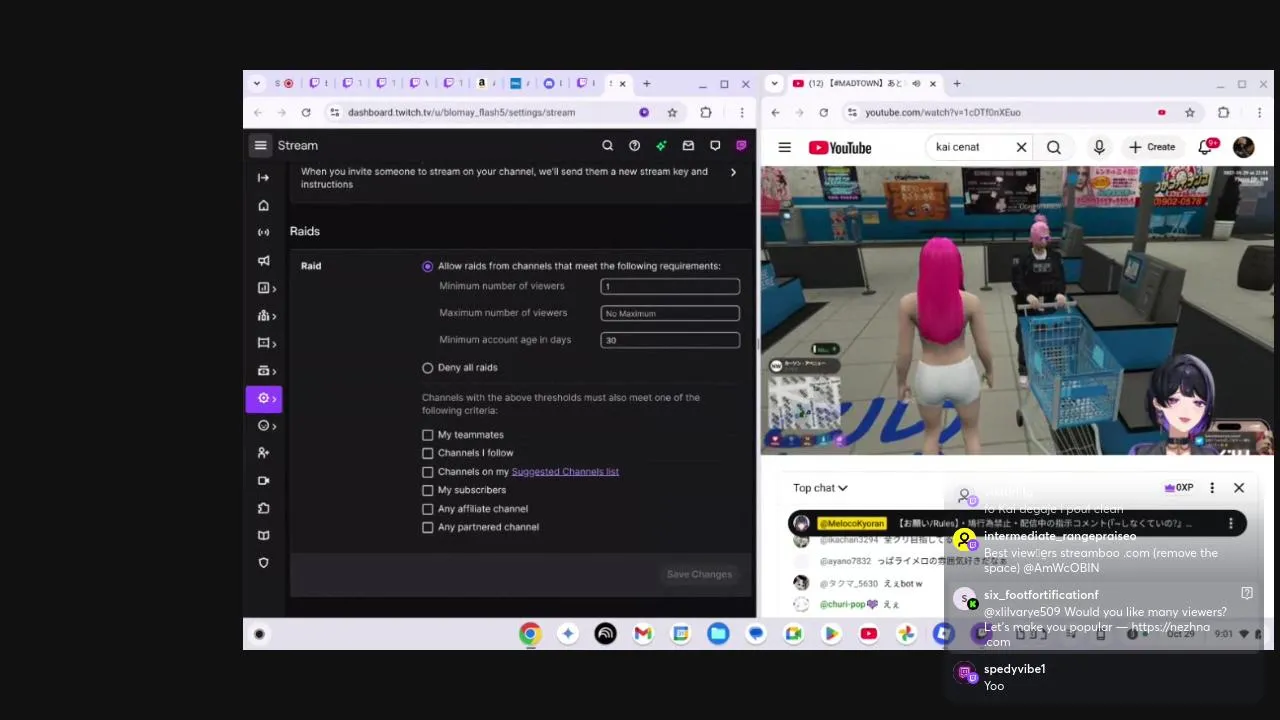Go to the Home icon in sidebar
Screen dimensions: 1280x720
(x=263, y=205)
